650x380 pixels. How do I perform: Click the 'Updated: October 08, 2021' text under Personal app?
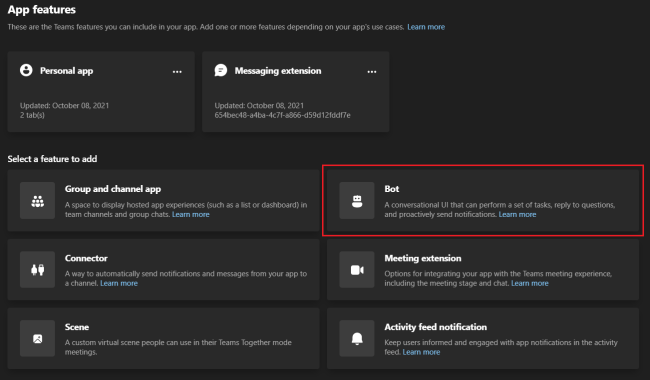(x=64, y=106)
